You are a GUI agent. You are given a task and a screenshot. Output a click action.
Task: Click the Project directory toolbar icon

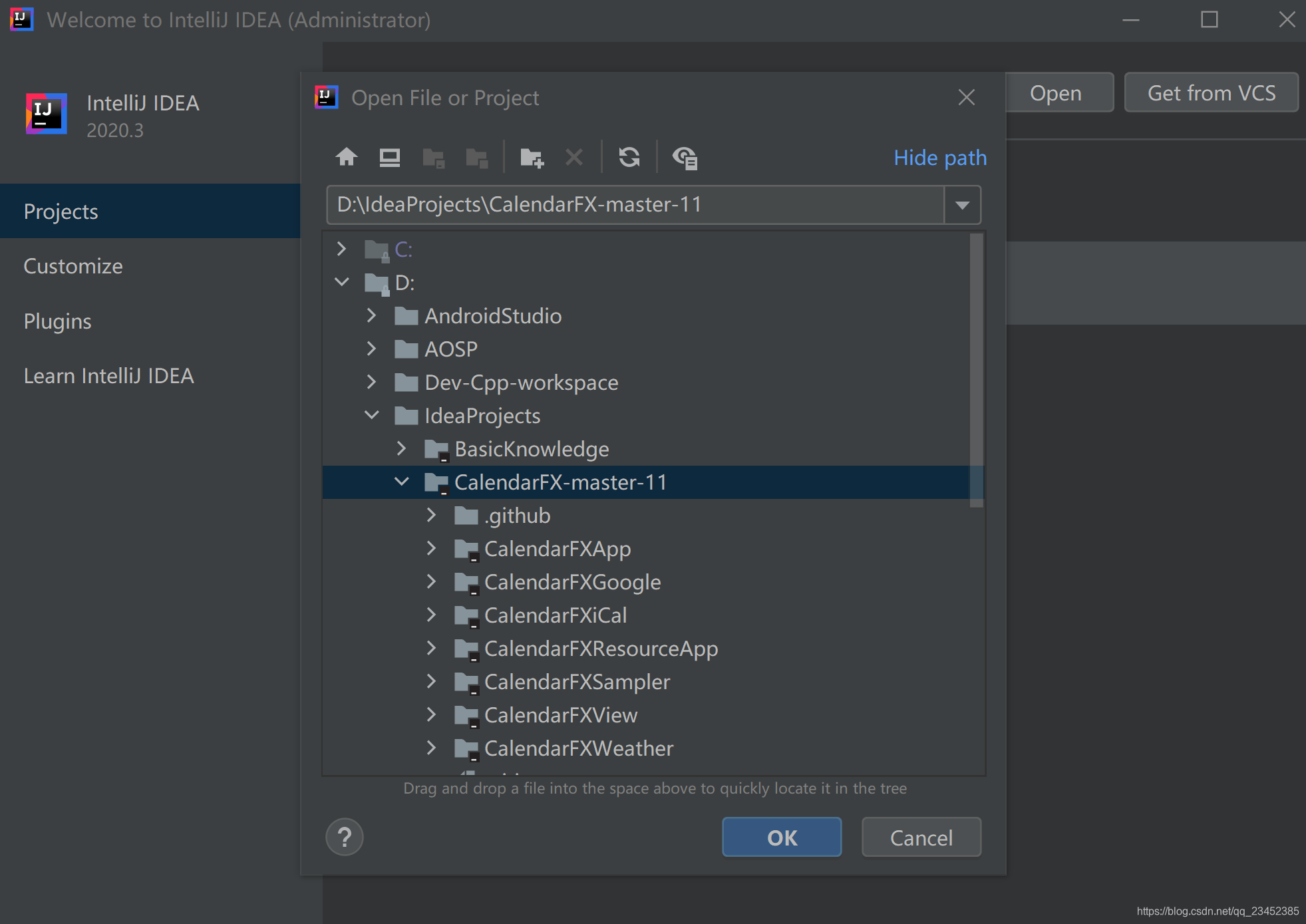(434, 158)
